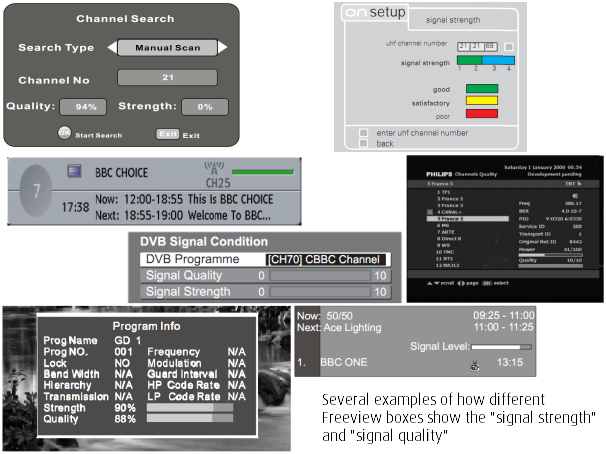The width and height of the screenshot is (606, 454).
Task: Click the Quality 10/10 bar in Philips panel
Action: point(550,266)
